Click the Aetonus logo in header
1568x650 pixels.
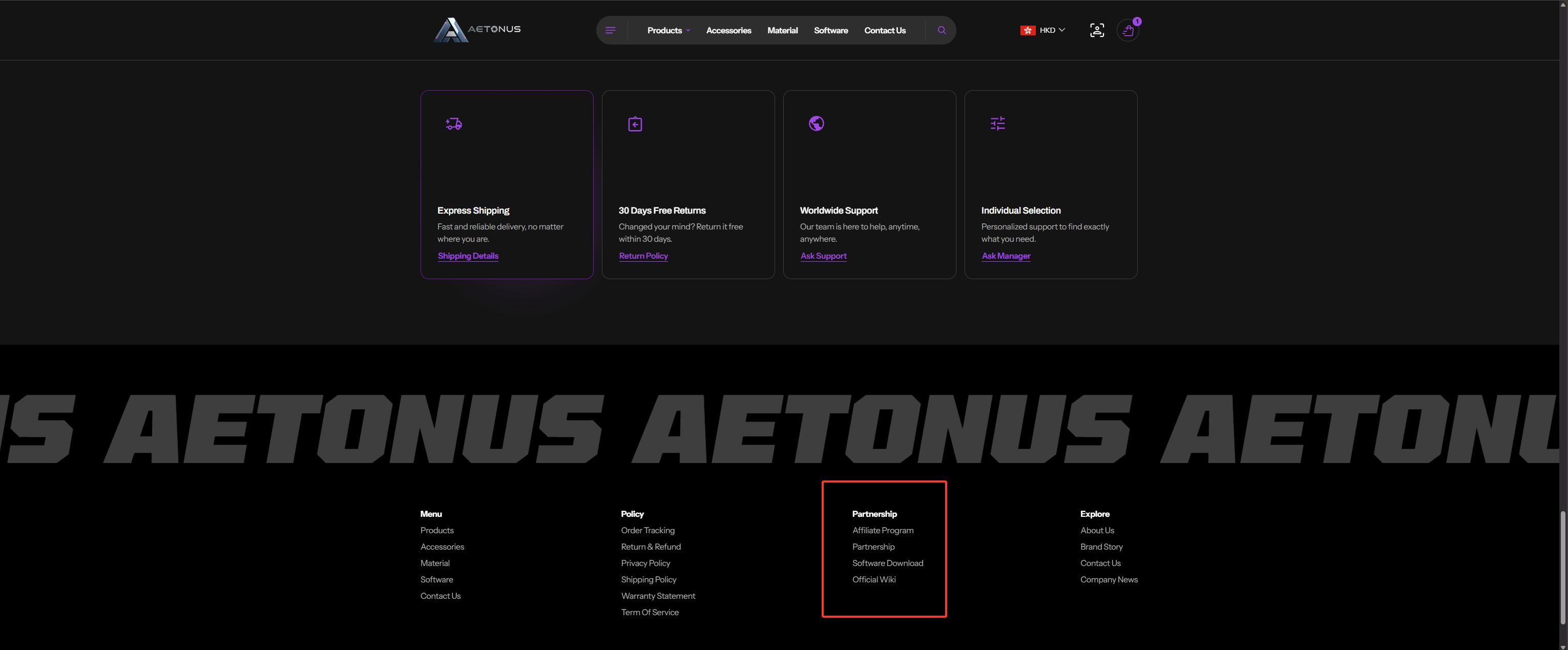(x=476, y=30)
